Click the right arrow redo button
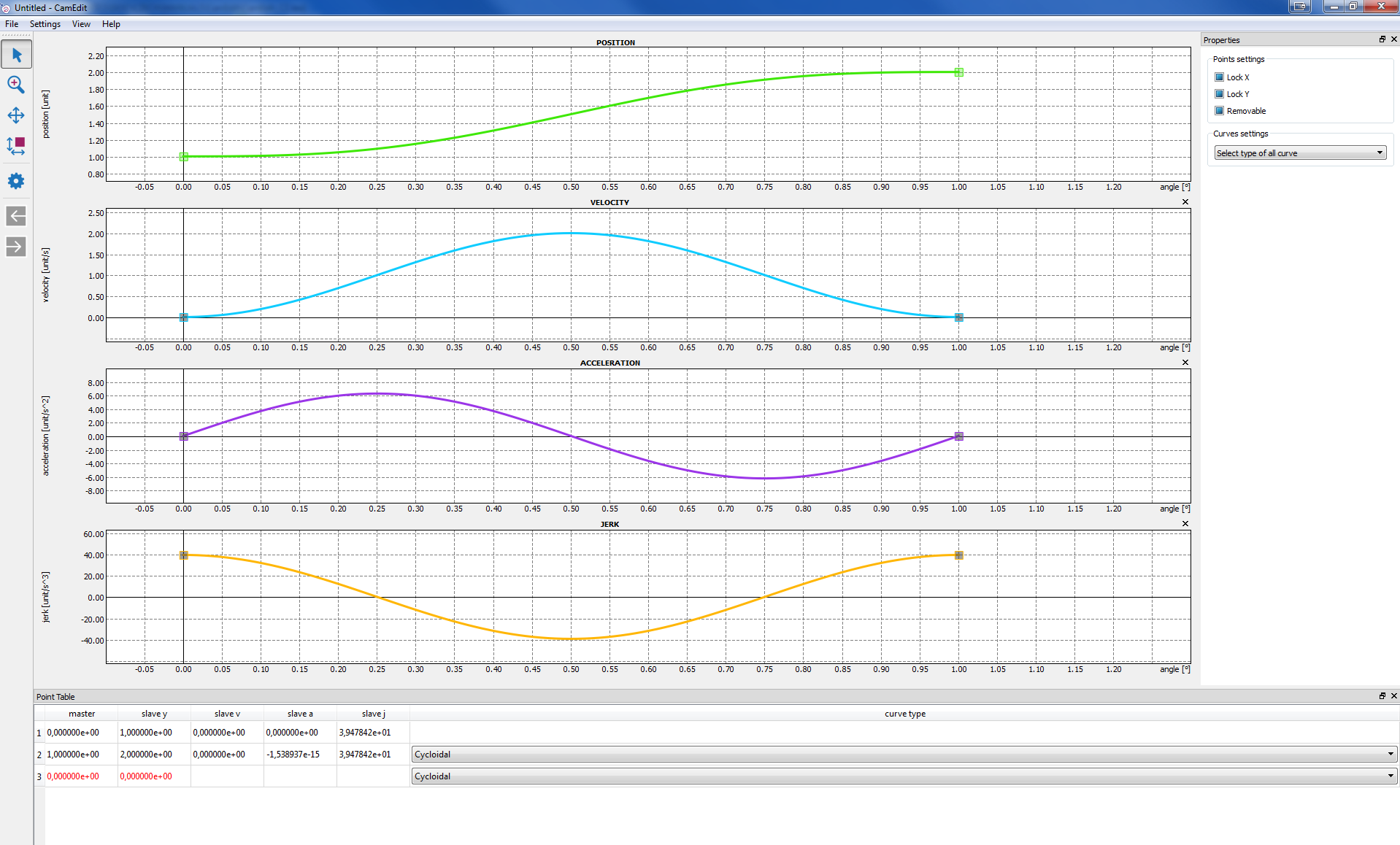Viewport: 1400px width, 845px height. pos(16,247)
